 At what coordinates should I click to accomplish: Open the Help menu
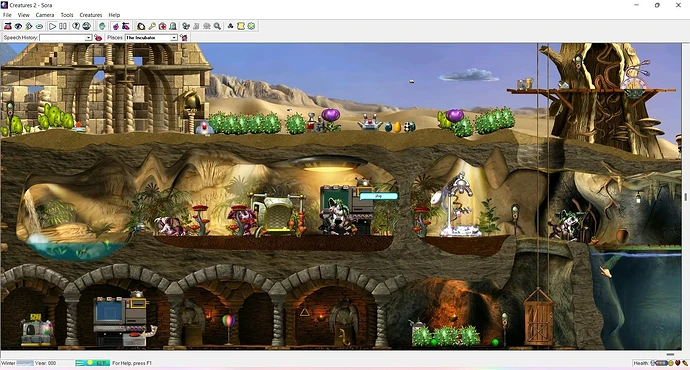(x=114, y=15)
